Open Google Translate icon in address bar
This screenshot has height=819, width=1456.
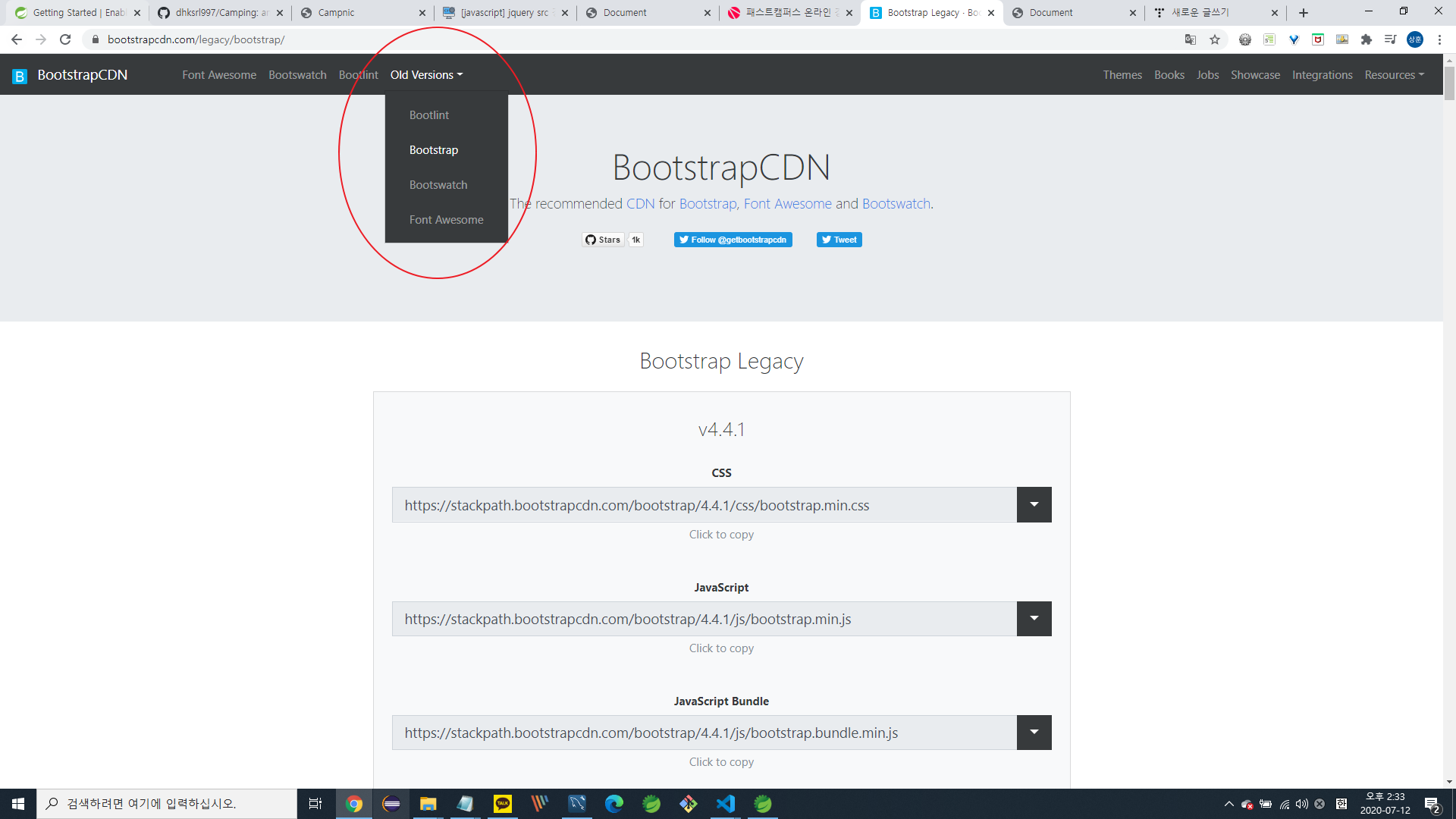(1191, 39)
